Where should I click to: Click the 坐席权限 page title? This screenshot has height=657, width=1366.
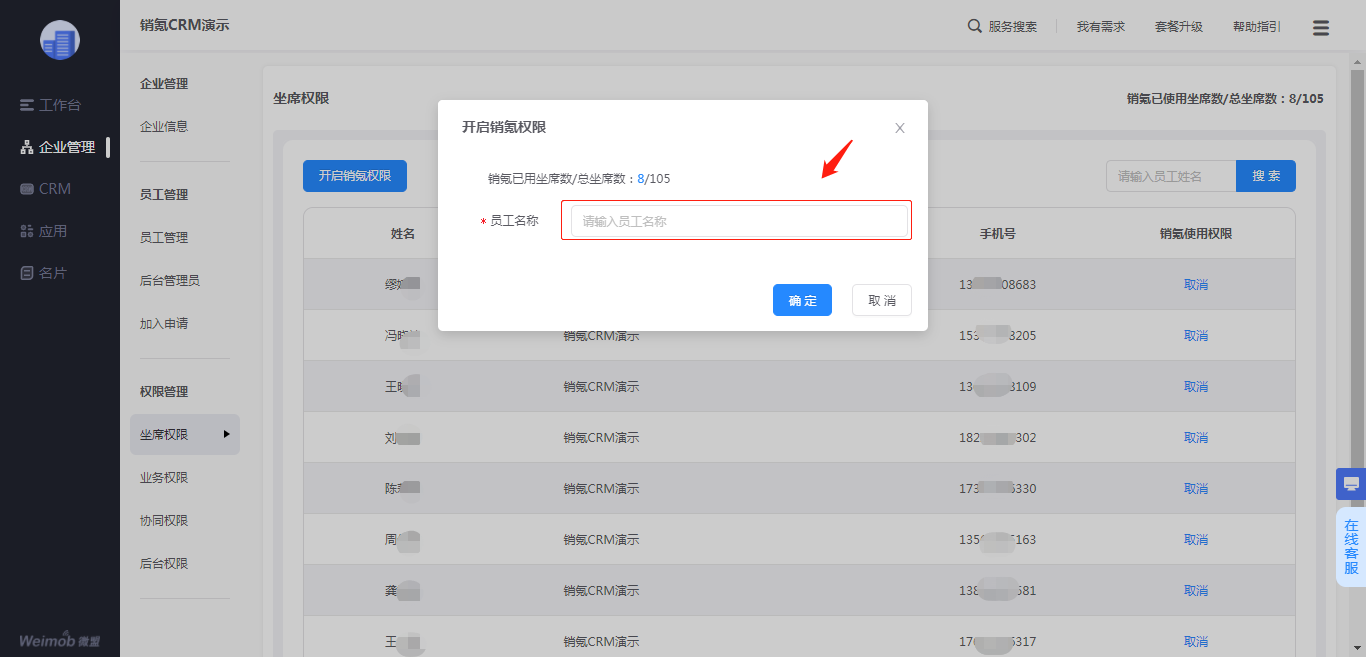coord(301,99)
